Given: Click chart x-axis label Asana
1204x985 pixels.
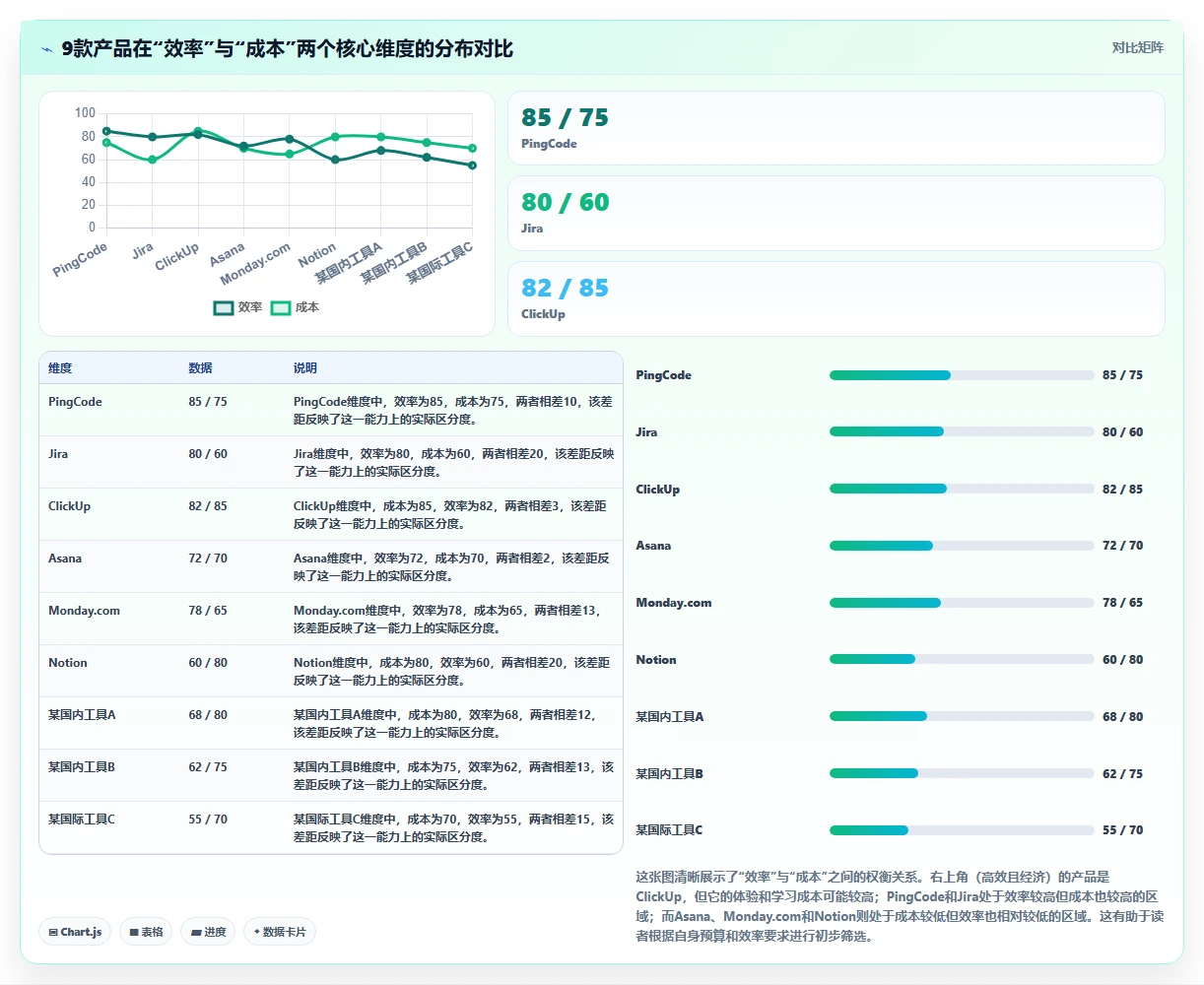Looking at the screenshot, I should pos(227,254).
